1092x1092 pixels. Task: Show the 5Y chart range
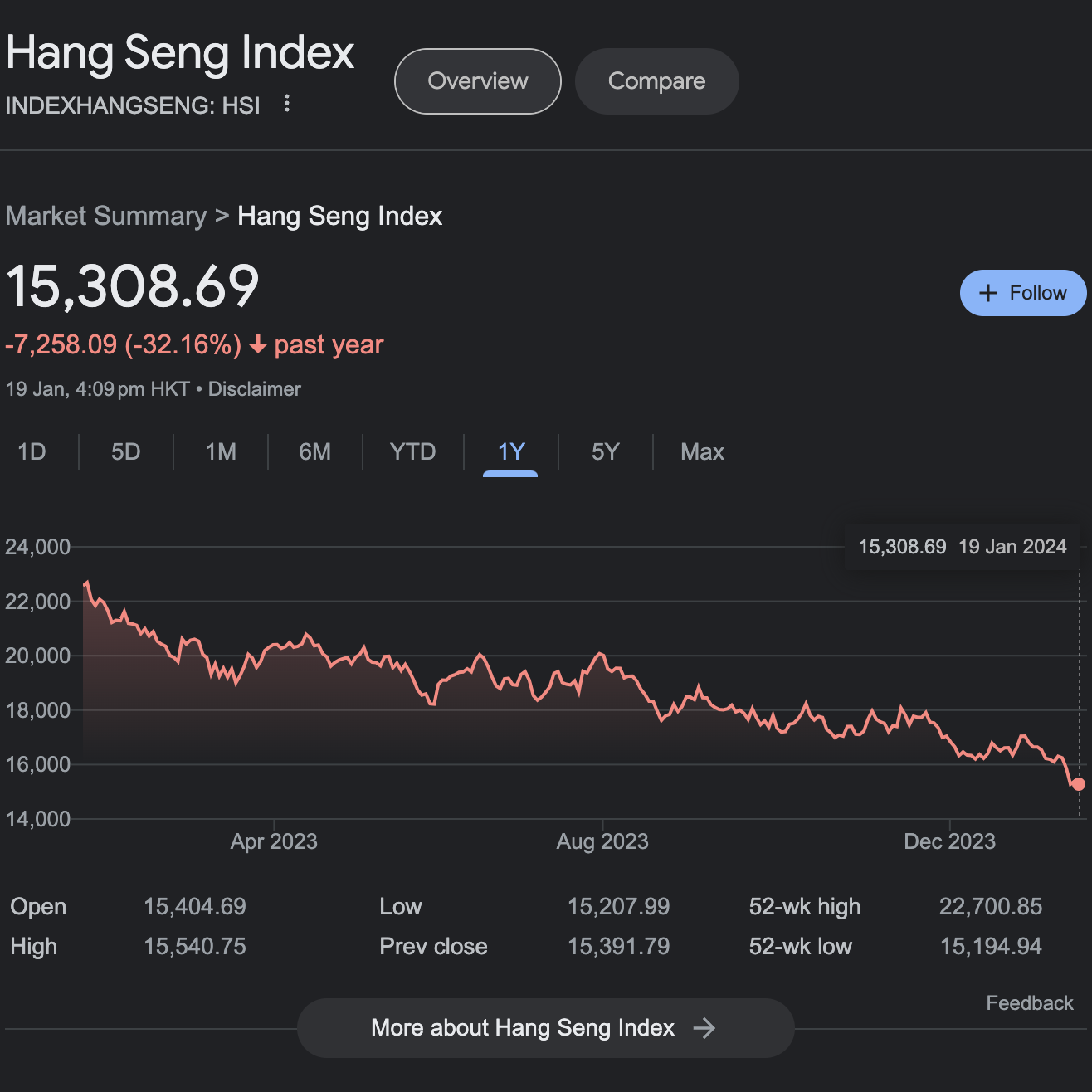click(606, 451)
